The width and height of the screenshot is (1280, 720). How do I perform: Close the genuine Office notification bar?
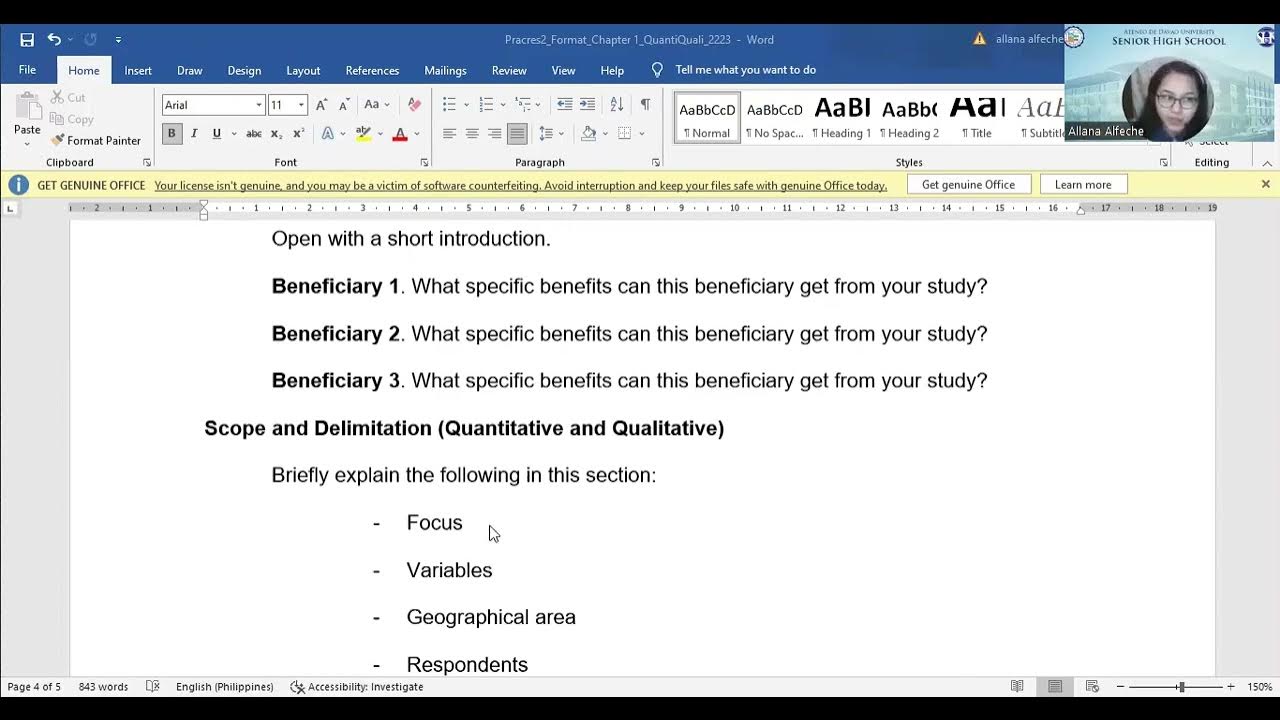[x=1265, y=184]
